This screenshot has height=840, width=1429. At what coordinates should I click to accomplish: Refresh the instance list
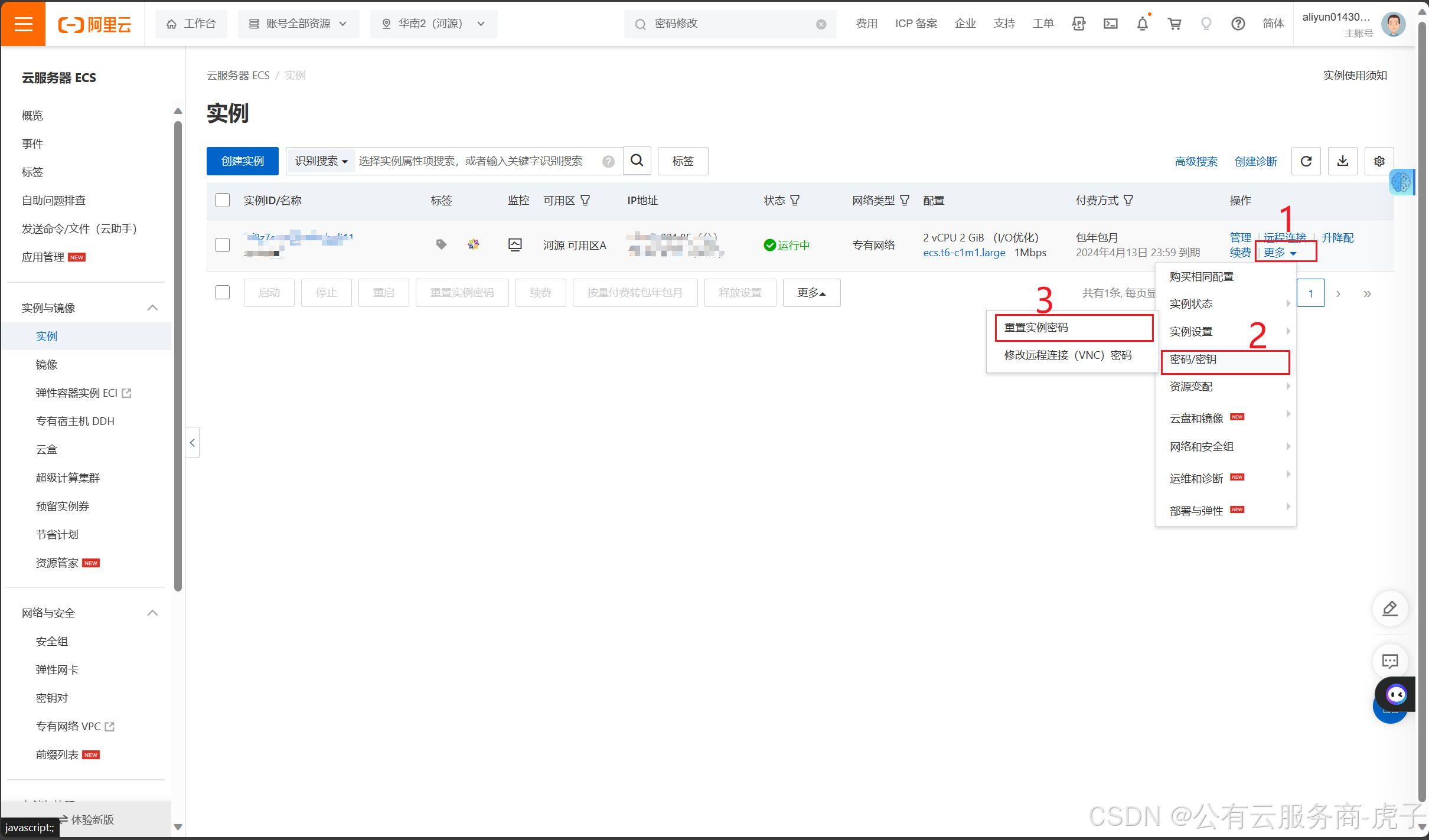pos(1306,161)
